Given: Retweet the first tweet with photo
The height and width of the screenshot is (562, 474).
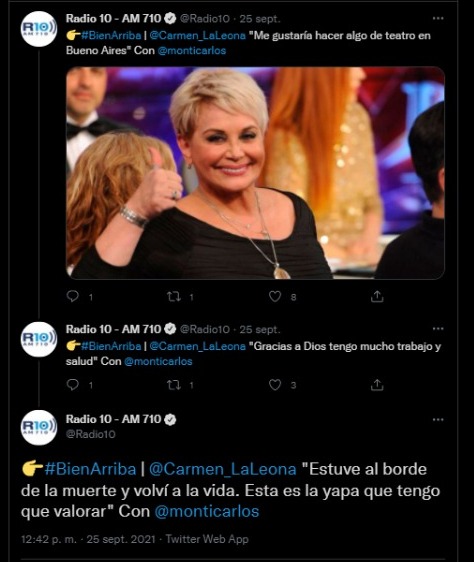Looking at the screenshot, I should click(174, 296).
